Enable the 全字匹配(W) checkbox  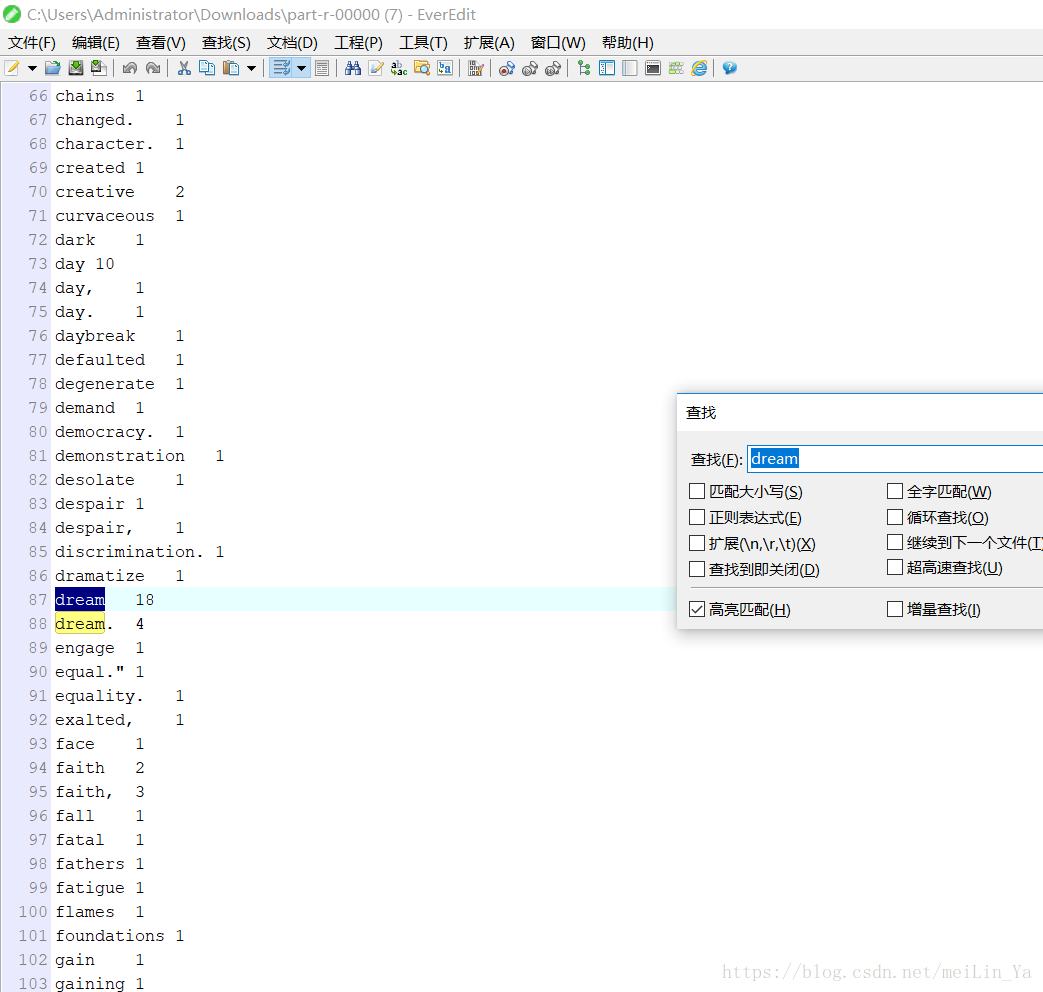click(x=895, y=492)
